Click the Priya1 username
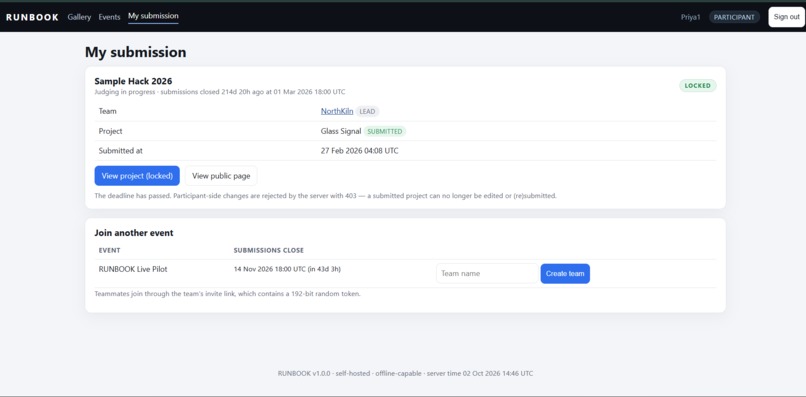 (690, 17)
